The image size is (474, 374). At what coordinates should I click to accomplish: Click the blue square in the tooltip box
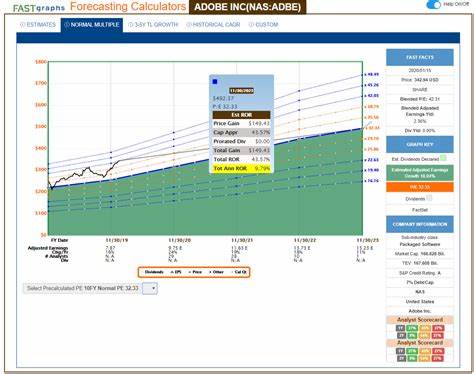215,82
